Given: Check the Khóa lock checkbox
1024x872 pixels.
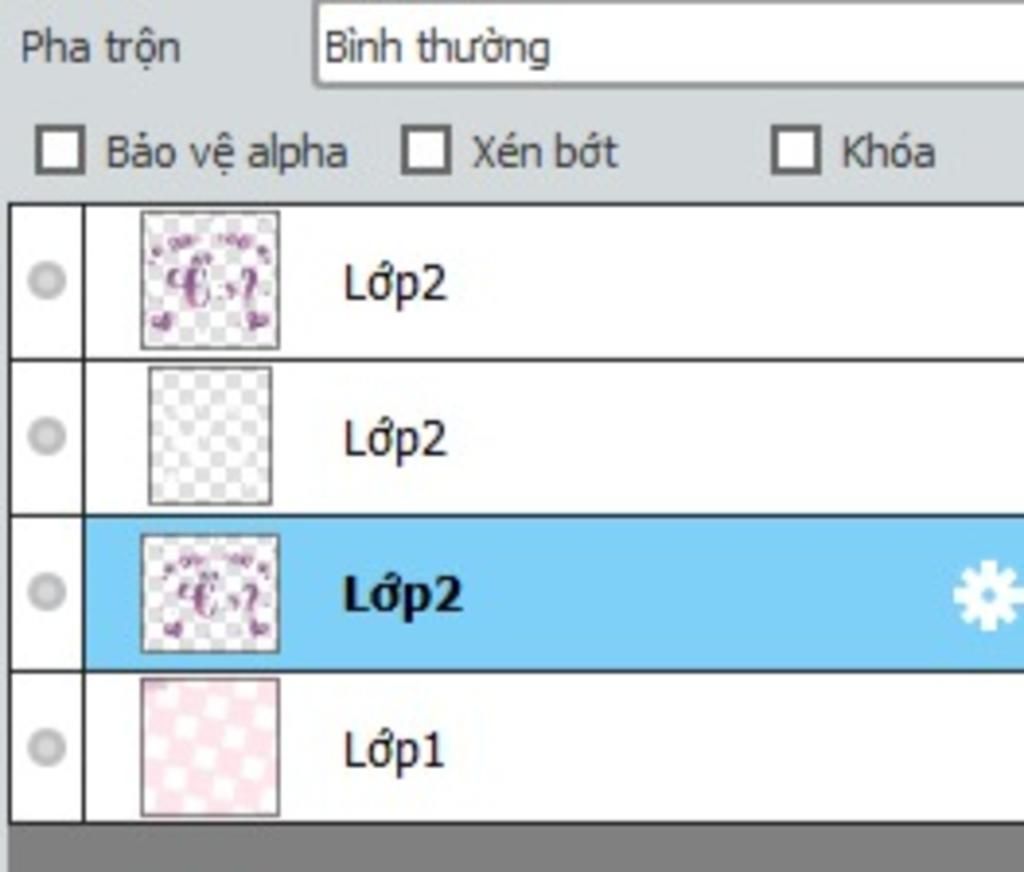Looking at the screenshot, I should 796,150.
